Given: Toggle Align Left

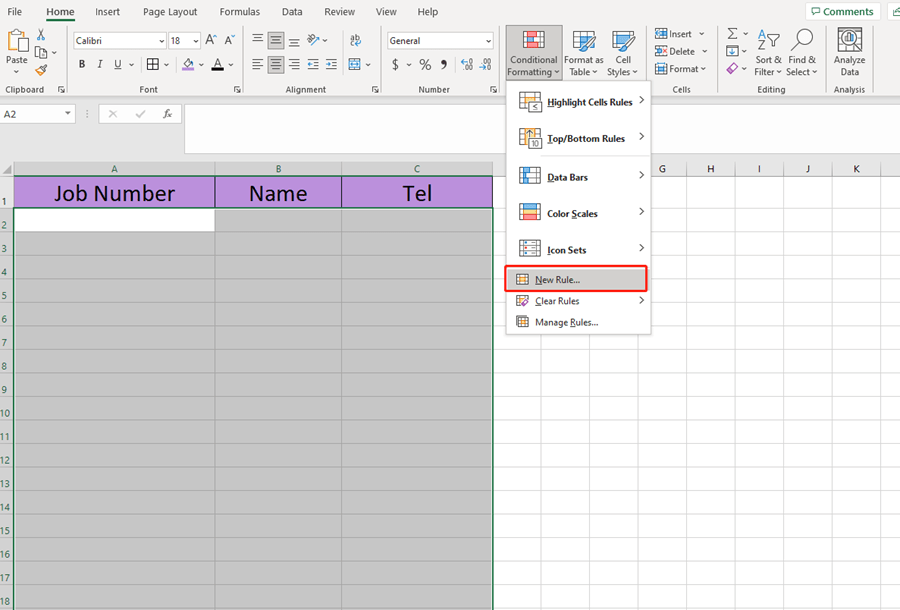Looking at the screenshot, I should [258, 64].
